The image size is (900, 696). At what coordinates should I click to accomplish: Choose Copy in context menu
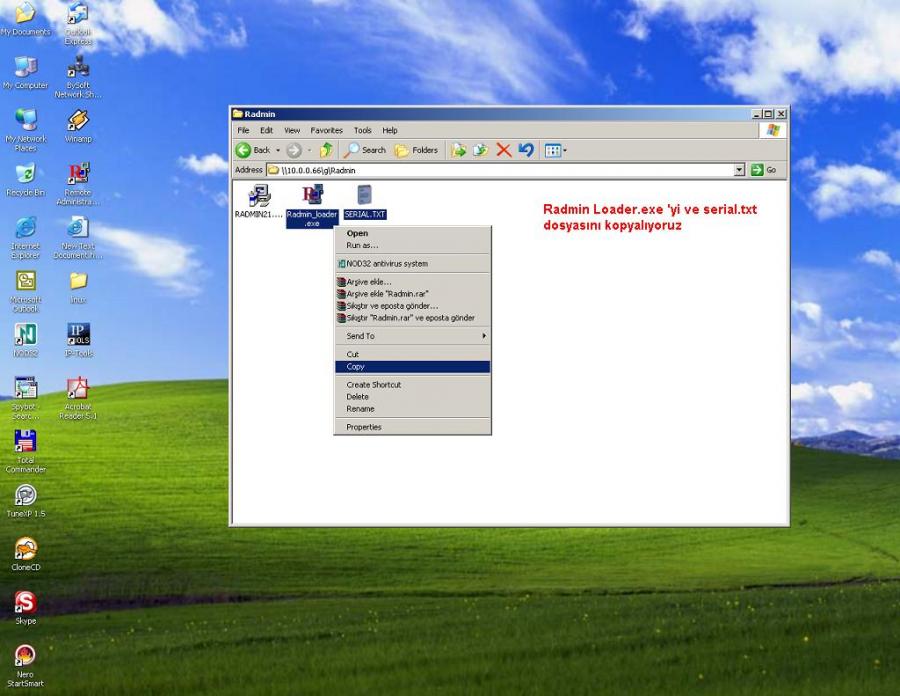click(x=412, y=367)
